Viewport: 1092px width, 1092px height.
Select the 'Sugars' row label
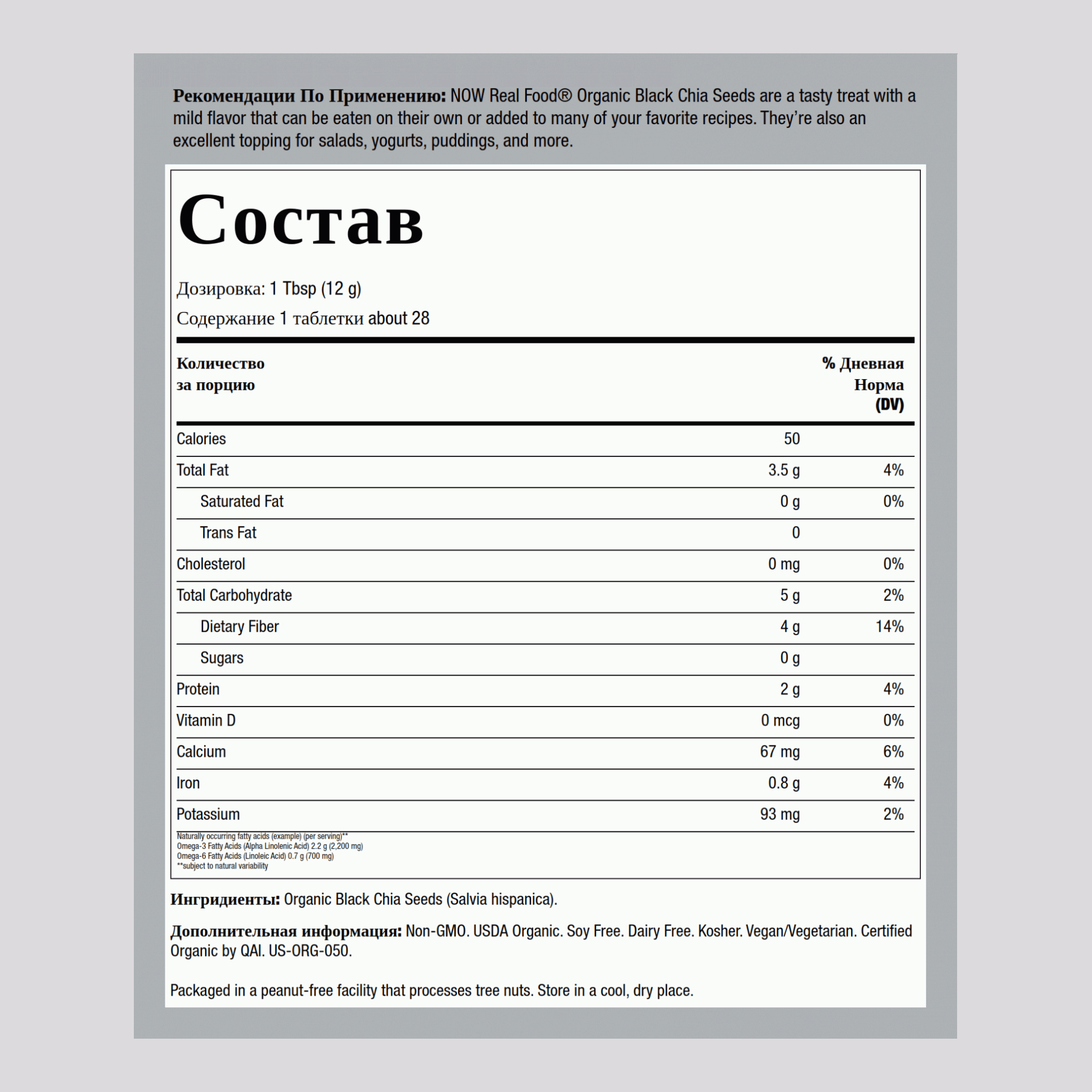pos(222,658)
